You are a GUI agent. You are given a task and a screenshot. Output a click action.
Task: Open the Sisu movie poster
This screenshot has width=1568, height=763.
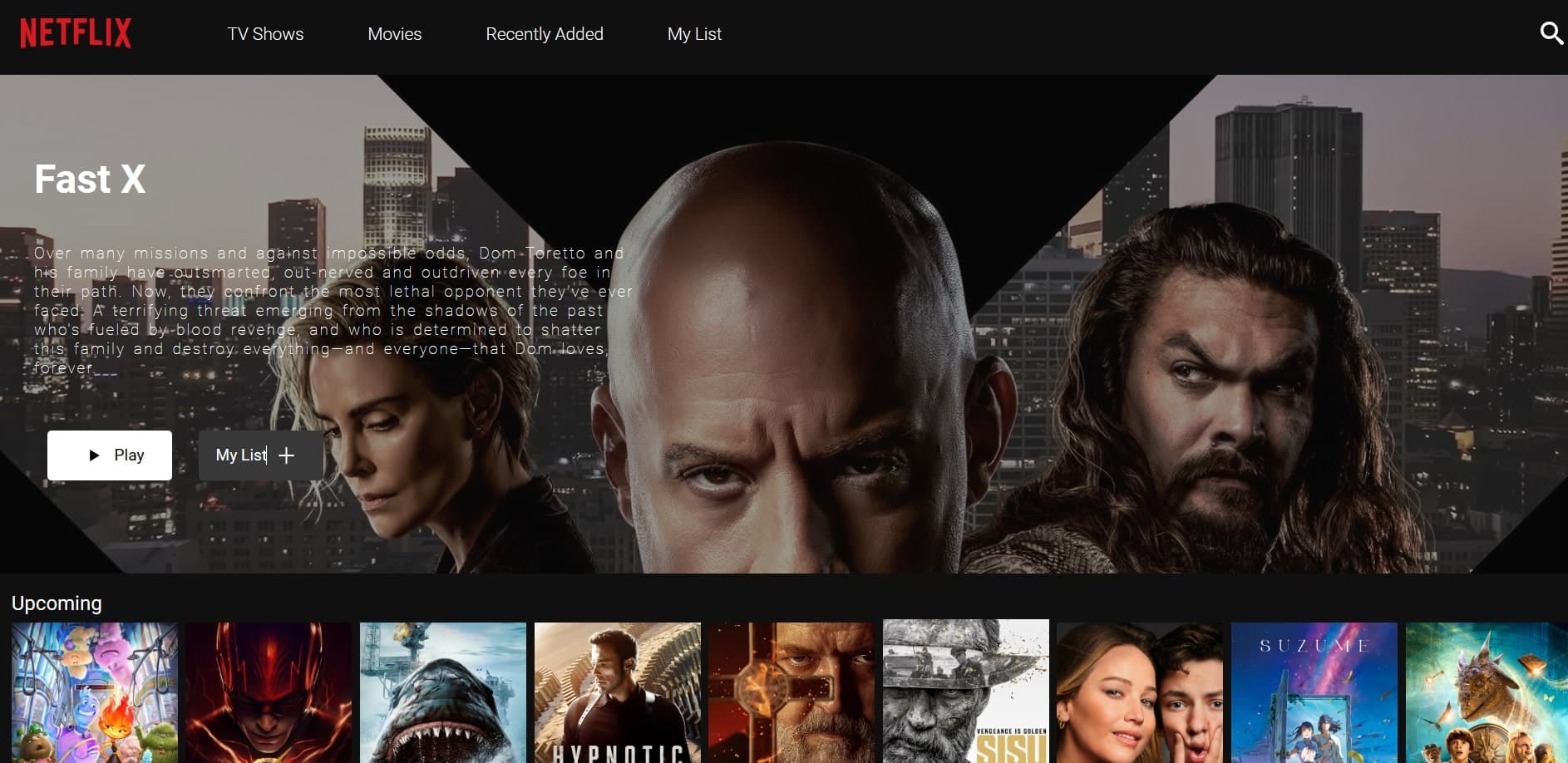(x=966, y=691)
